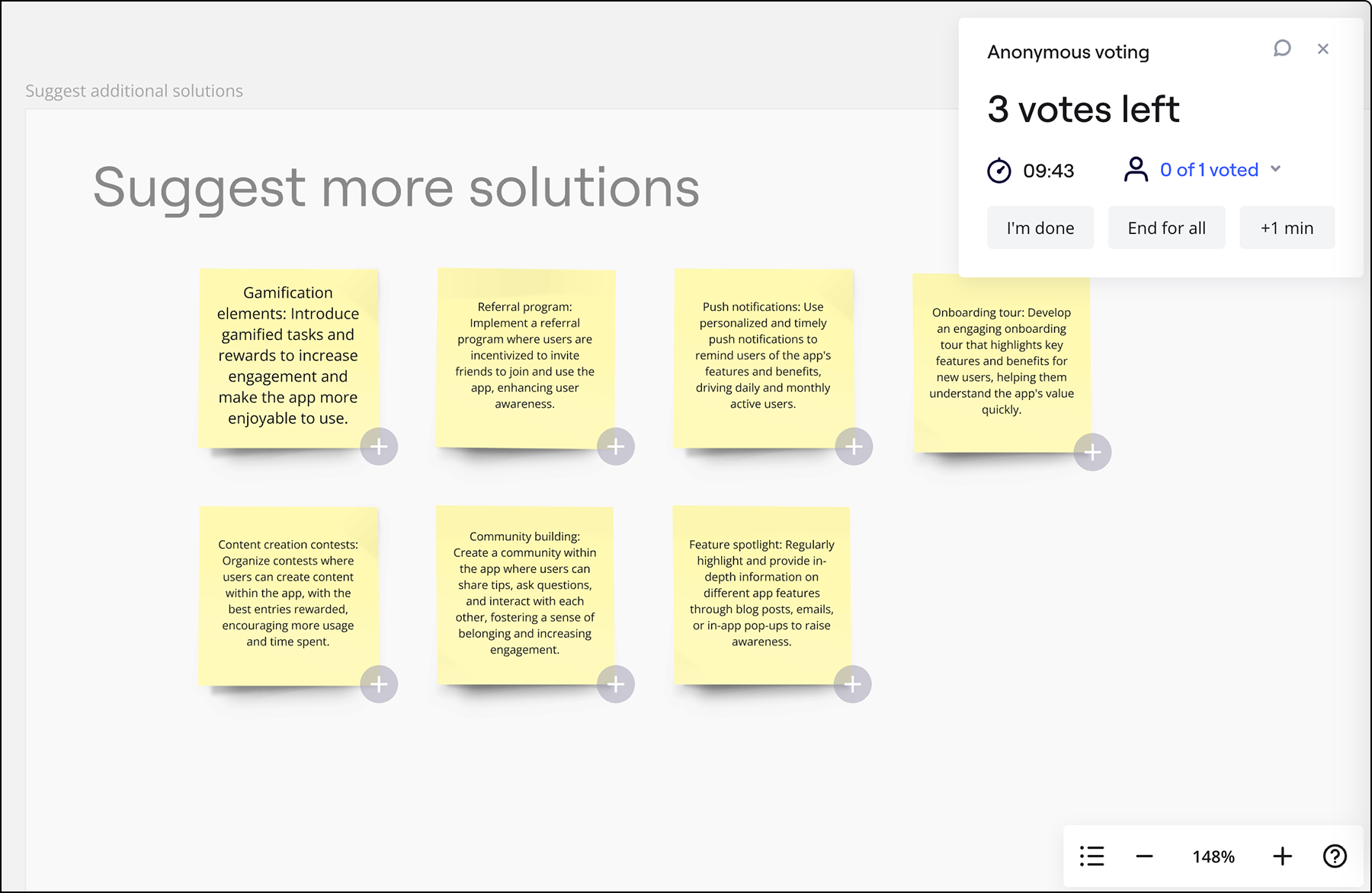The width and height of the screenshot is (1372, 893).
Task: Add vote to Gamification elements sticky note
Action: [x=379, y=446]
